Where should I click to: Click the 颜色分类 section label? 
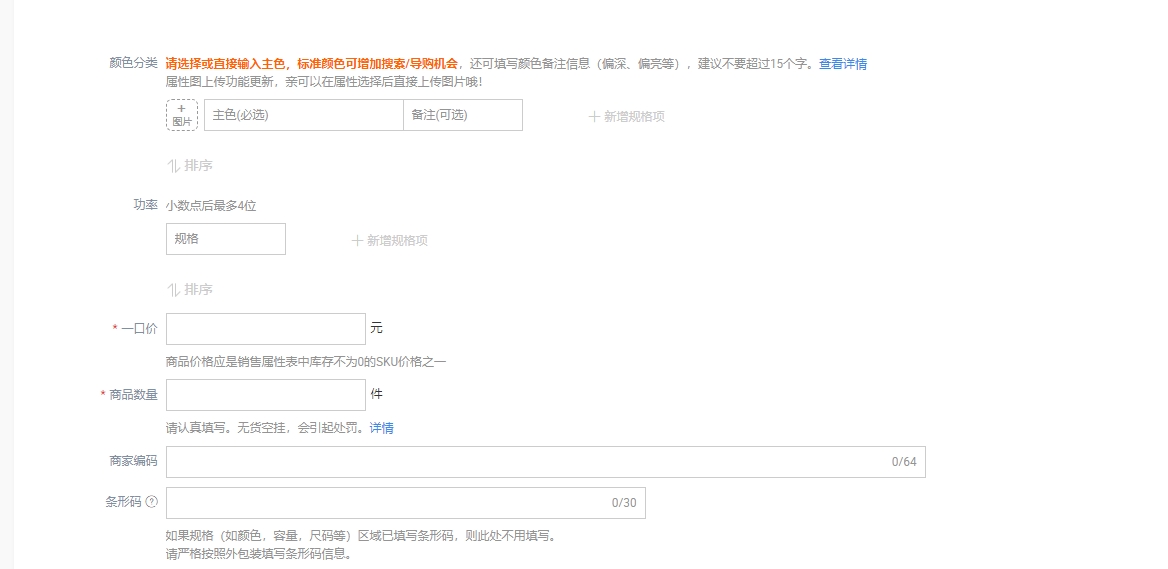133,63
